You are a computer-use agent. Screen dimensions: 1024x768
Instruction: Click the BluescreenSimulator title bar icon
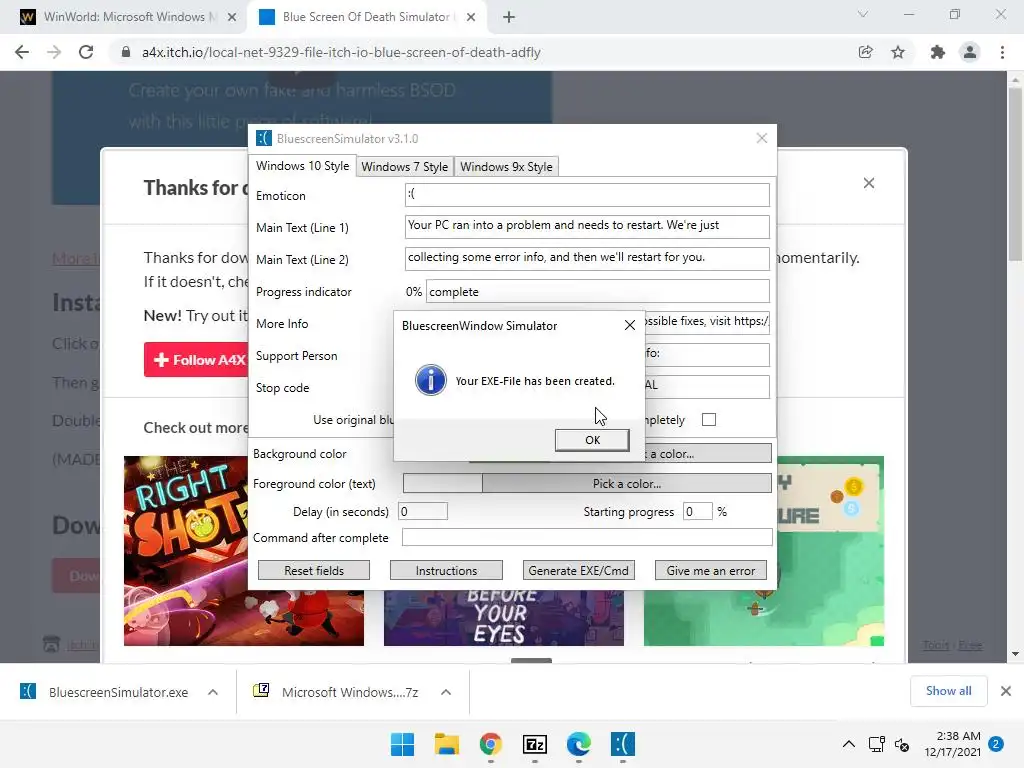[x=264, y=138]
